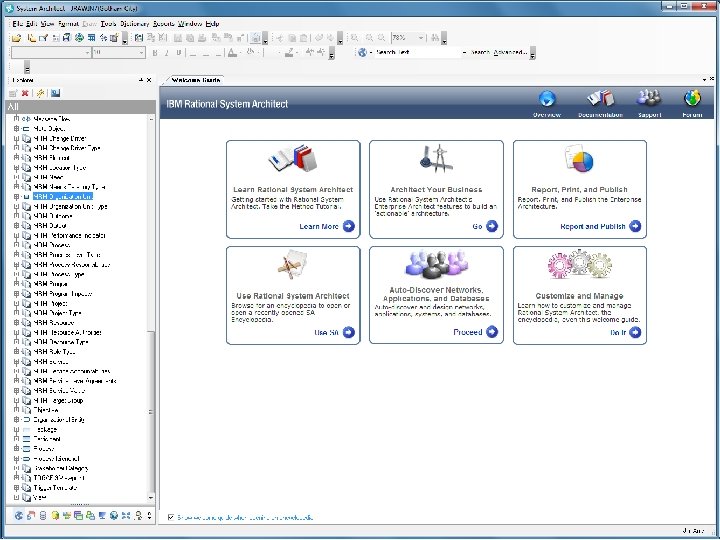This screenshot has width=720, height=540.
Task: Click the pie chart Report, Print, and Publish image
Action: click(x=579, y=159)
